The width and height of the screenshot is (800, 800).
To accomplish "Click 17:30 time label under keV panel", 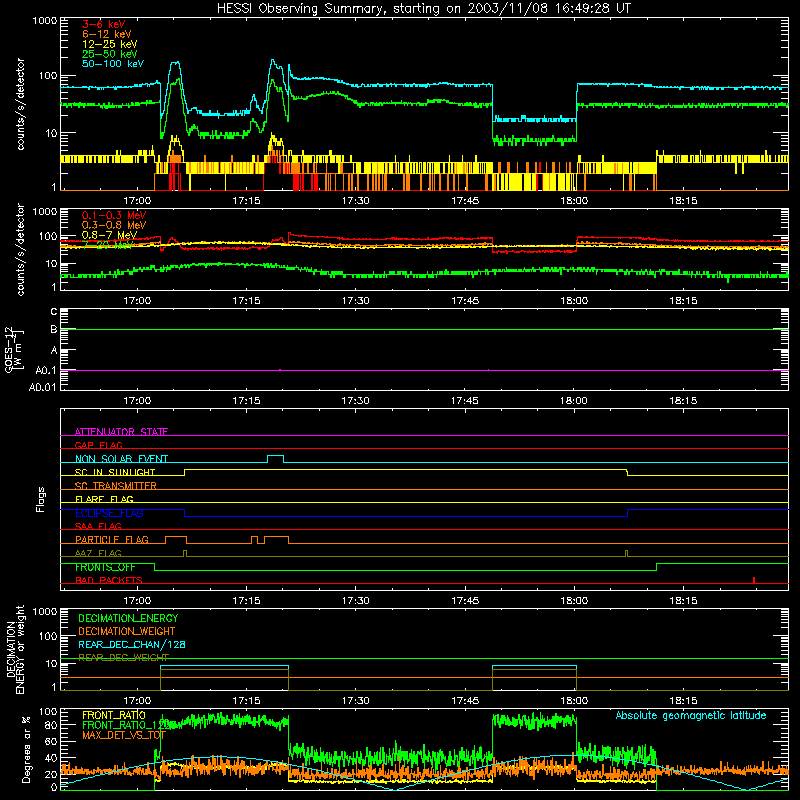I will pyautogui.click(x=355, y=201).
